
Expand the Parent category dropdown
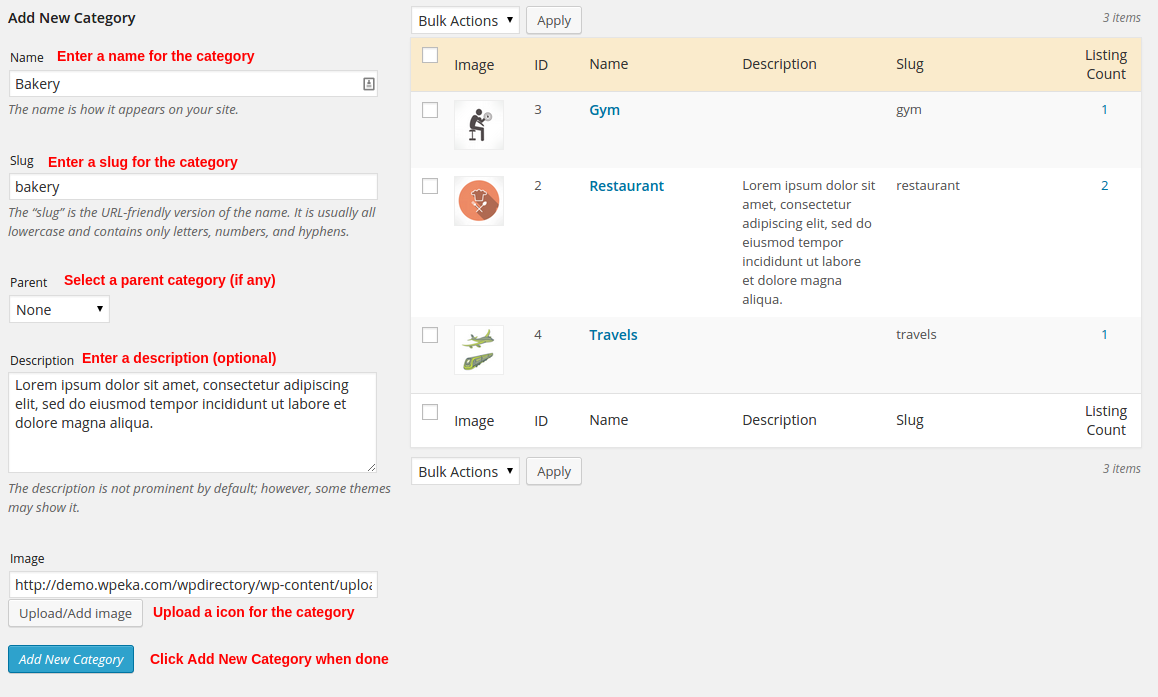click(59, 310)
